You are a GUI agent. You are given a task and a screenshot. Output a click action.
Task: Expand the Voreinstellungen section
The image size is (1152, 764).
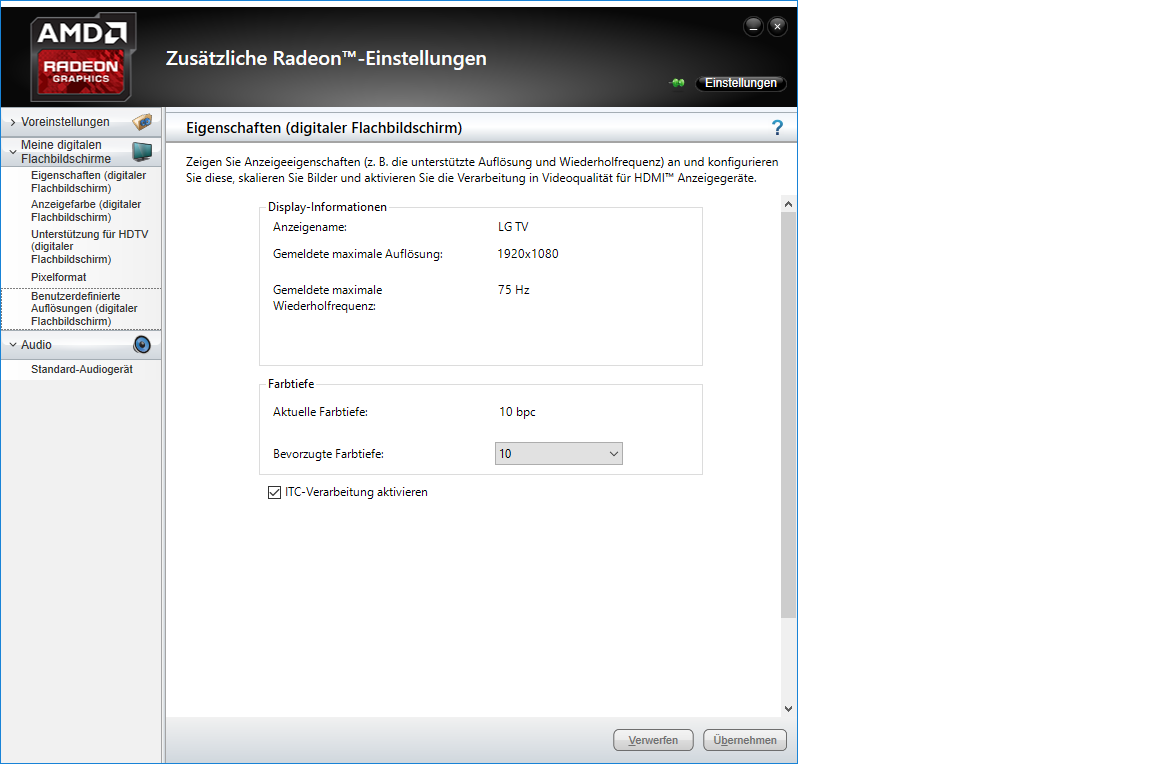tap(12, 123)
